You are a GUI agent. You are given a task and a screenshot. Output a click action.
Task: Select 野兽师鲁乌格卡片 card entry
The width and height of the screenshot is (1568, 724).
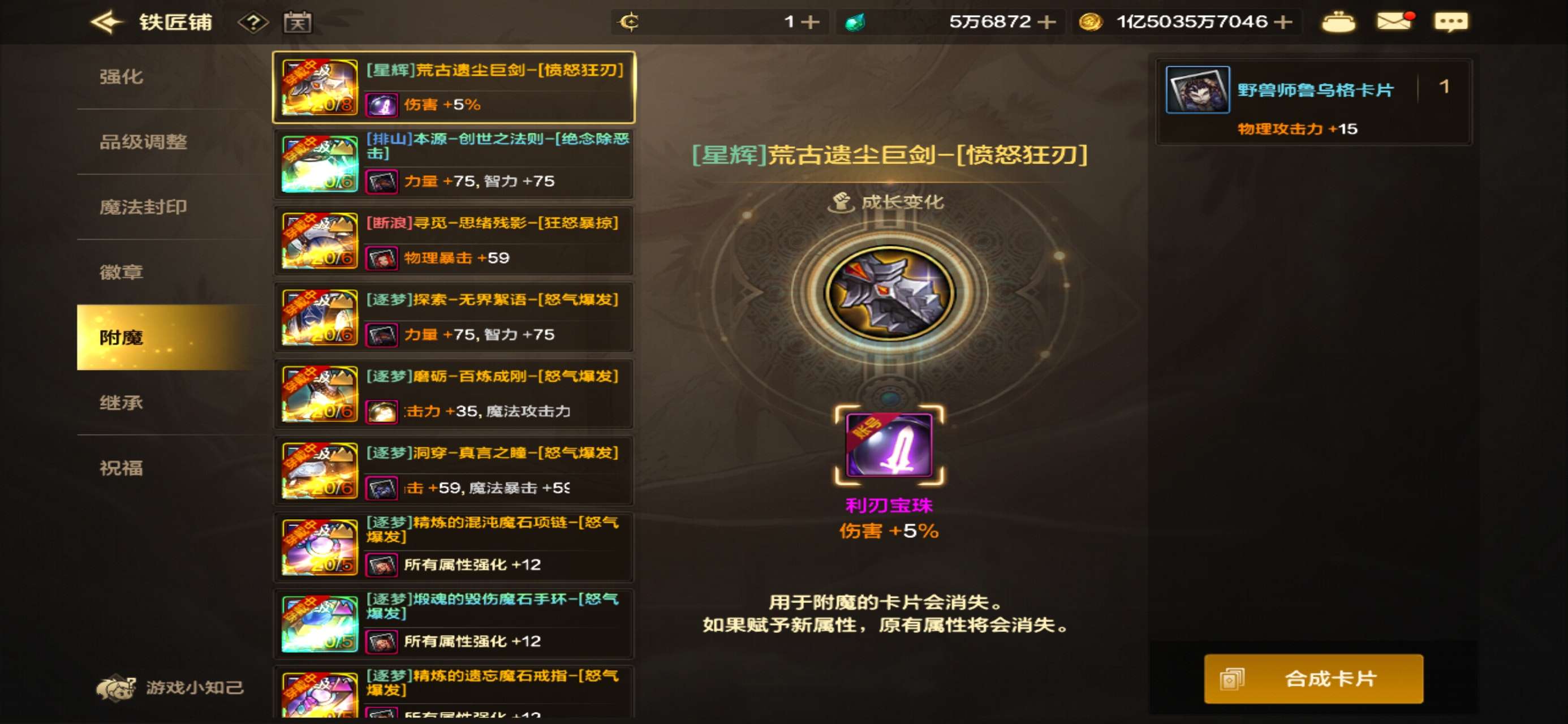point(1313,102)
